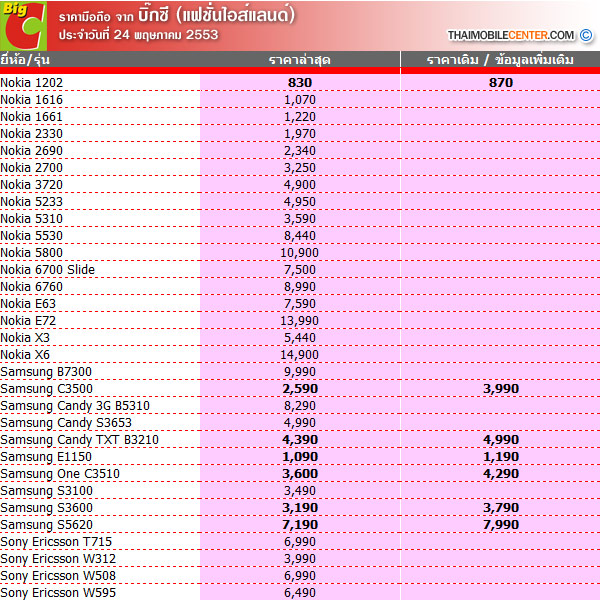Click the 870 original price value
600x600 pixels.
[501, 83]
